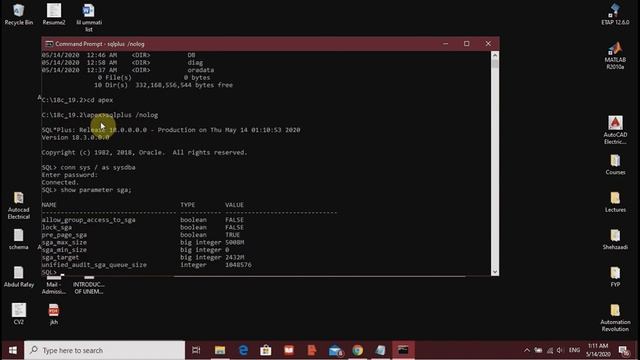Open the notification Action Center
Viewport: 640px width, 360px height.
point(623,350)
